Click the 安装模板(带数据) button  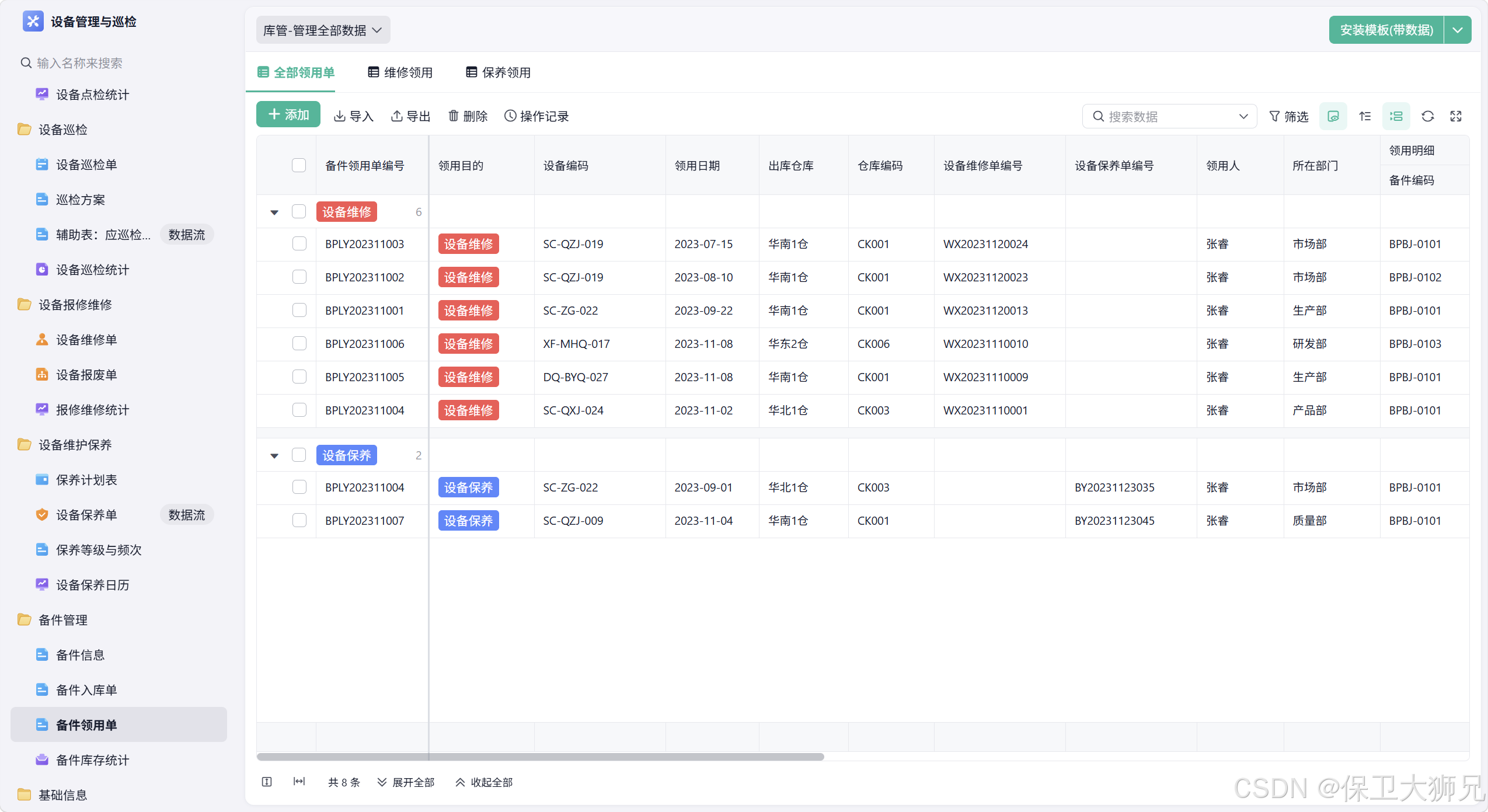[1386, 30]
